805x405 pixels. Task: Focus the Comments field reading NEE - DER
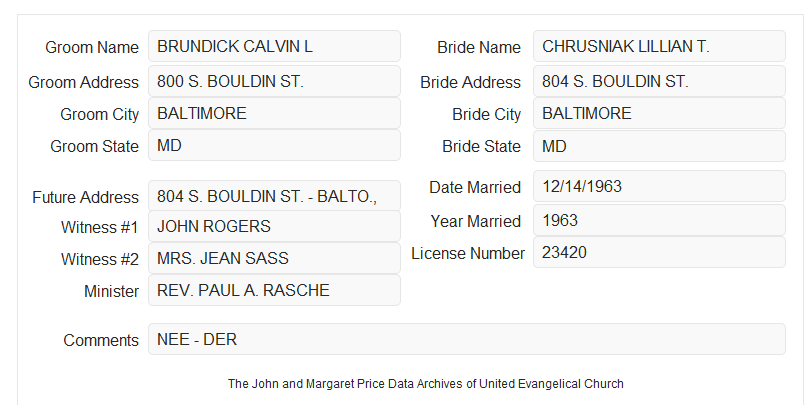point(467,339)
